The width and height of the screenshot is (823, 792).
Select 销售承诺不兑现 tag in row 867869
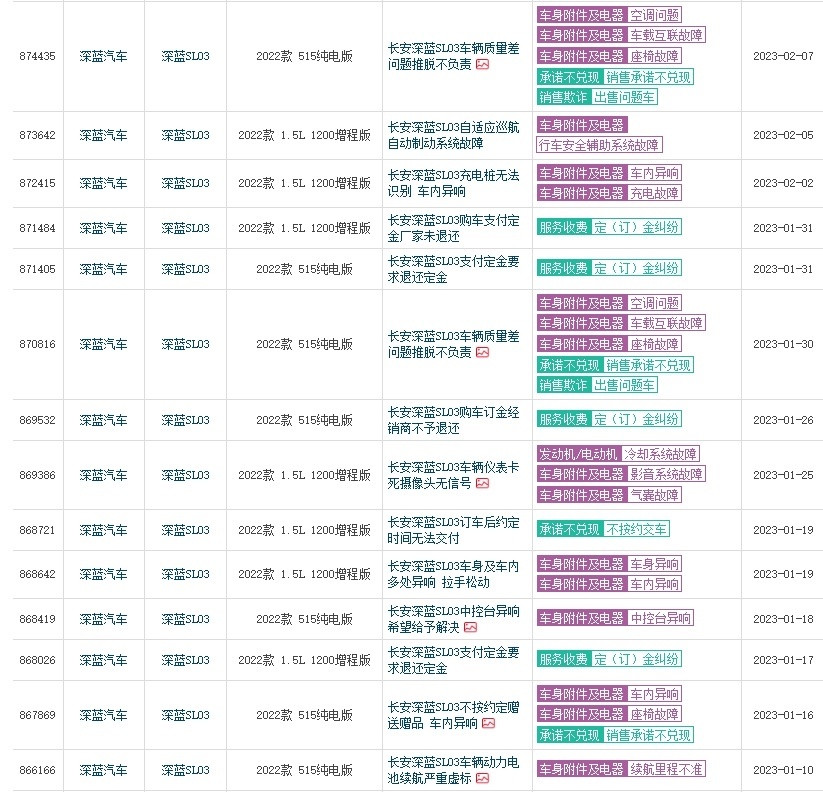pos(648,735)
